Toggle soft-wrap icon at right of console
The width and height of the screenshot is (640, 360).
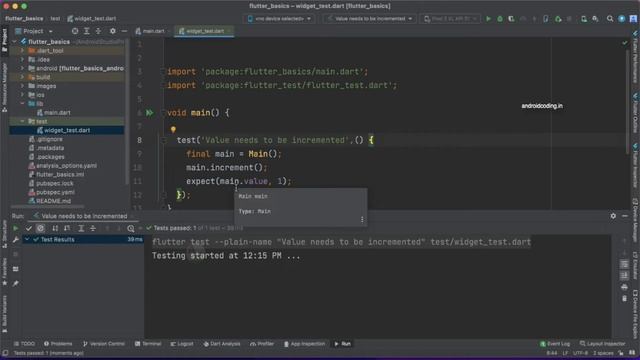click(624, 264)
